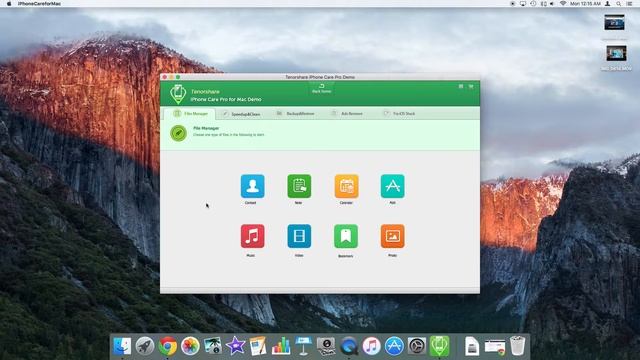Open the Contact file type
Screen dimensions: 640x360
(252, 186)
